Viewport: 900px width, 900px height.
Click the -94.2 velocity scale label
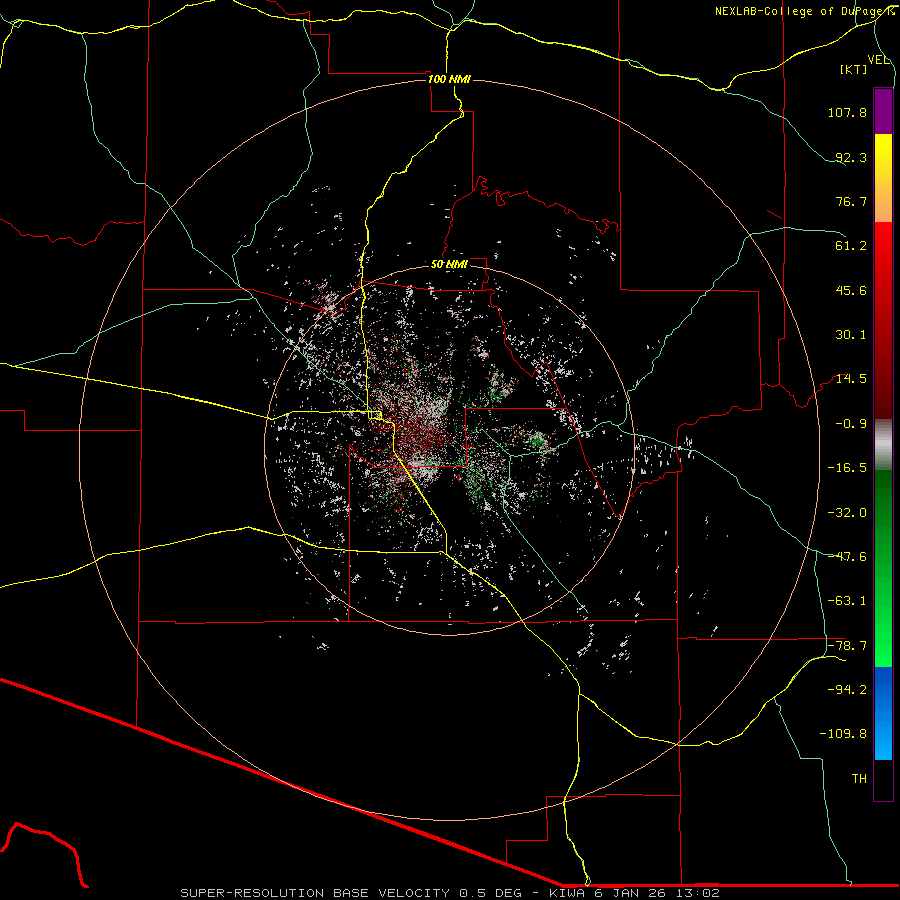pyautogui.click(x=847, y=690)
